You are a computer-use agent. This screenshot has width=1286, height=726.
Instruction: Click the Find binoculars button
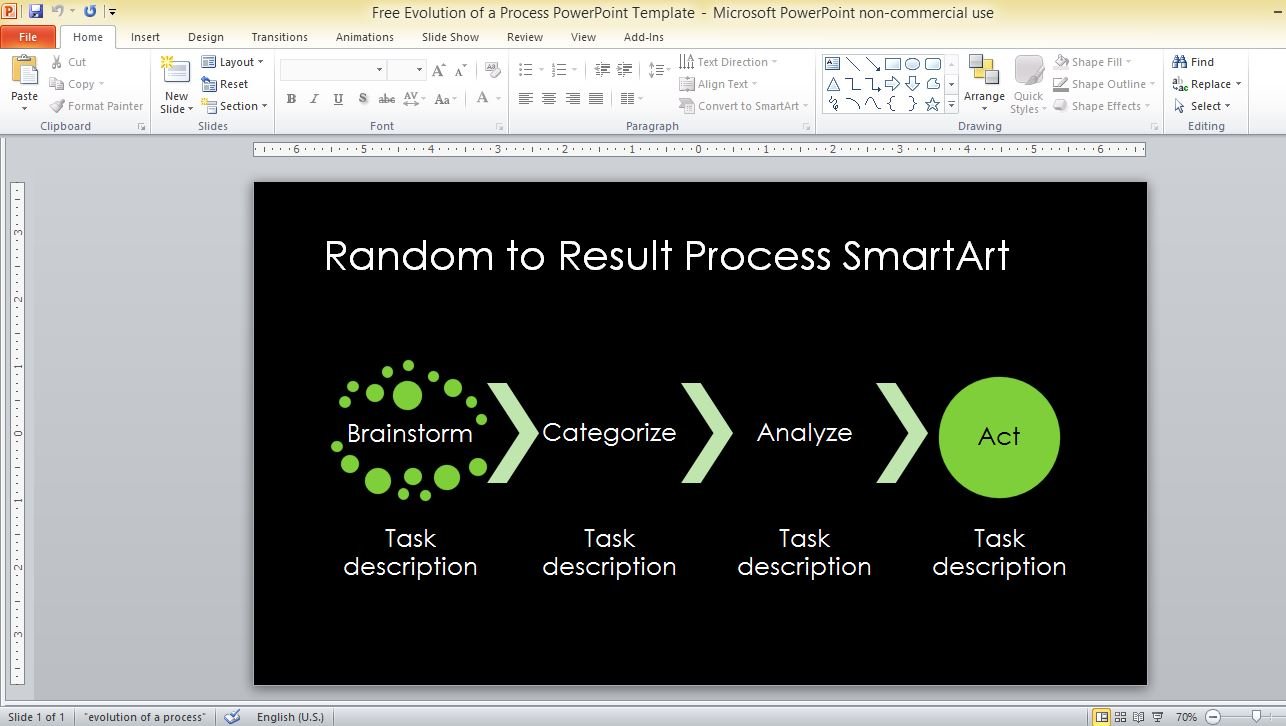click(1193, 62)
